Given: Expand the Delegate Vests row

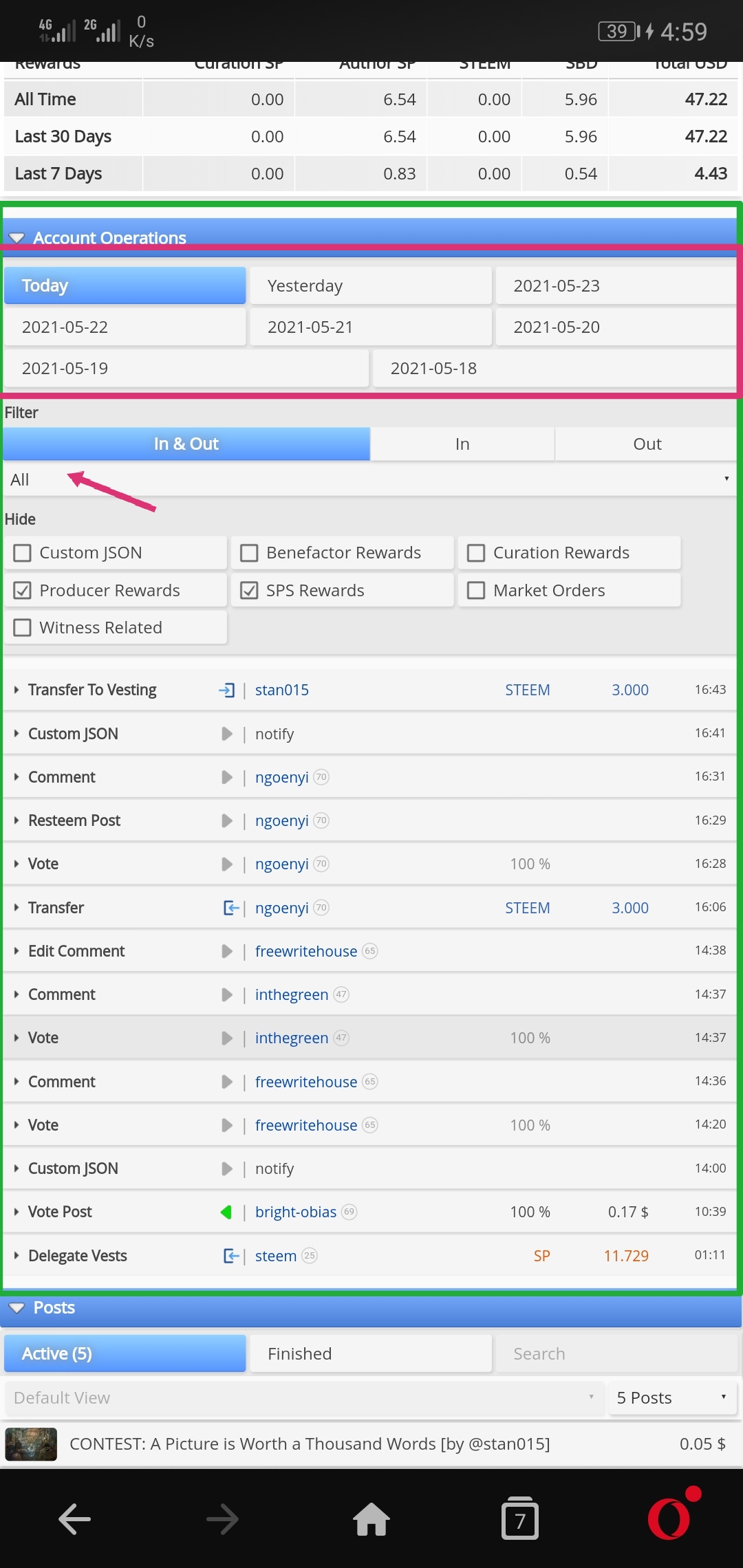Looking at the screenshot, I should tap(17, 1256).
